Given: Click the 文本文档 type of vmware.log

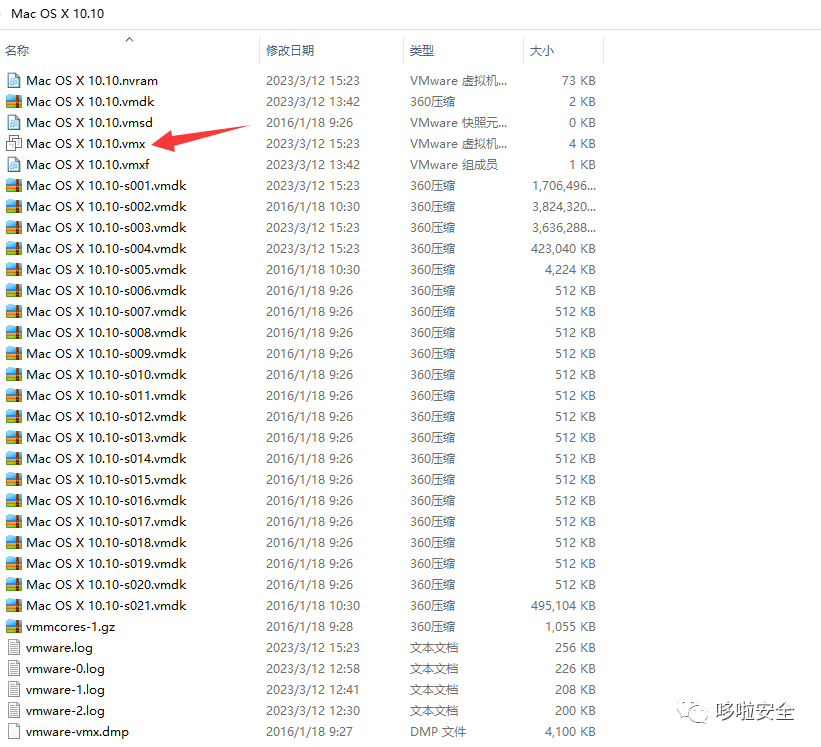Looking at the screenshot, I should (x=434, y=648).
